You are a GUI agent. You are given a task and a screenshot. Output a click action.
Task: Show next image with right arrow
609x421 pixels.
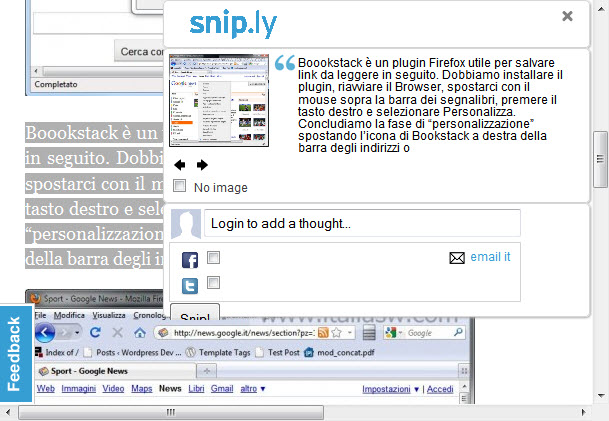pos(202,165)
